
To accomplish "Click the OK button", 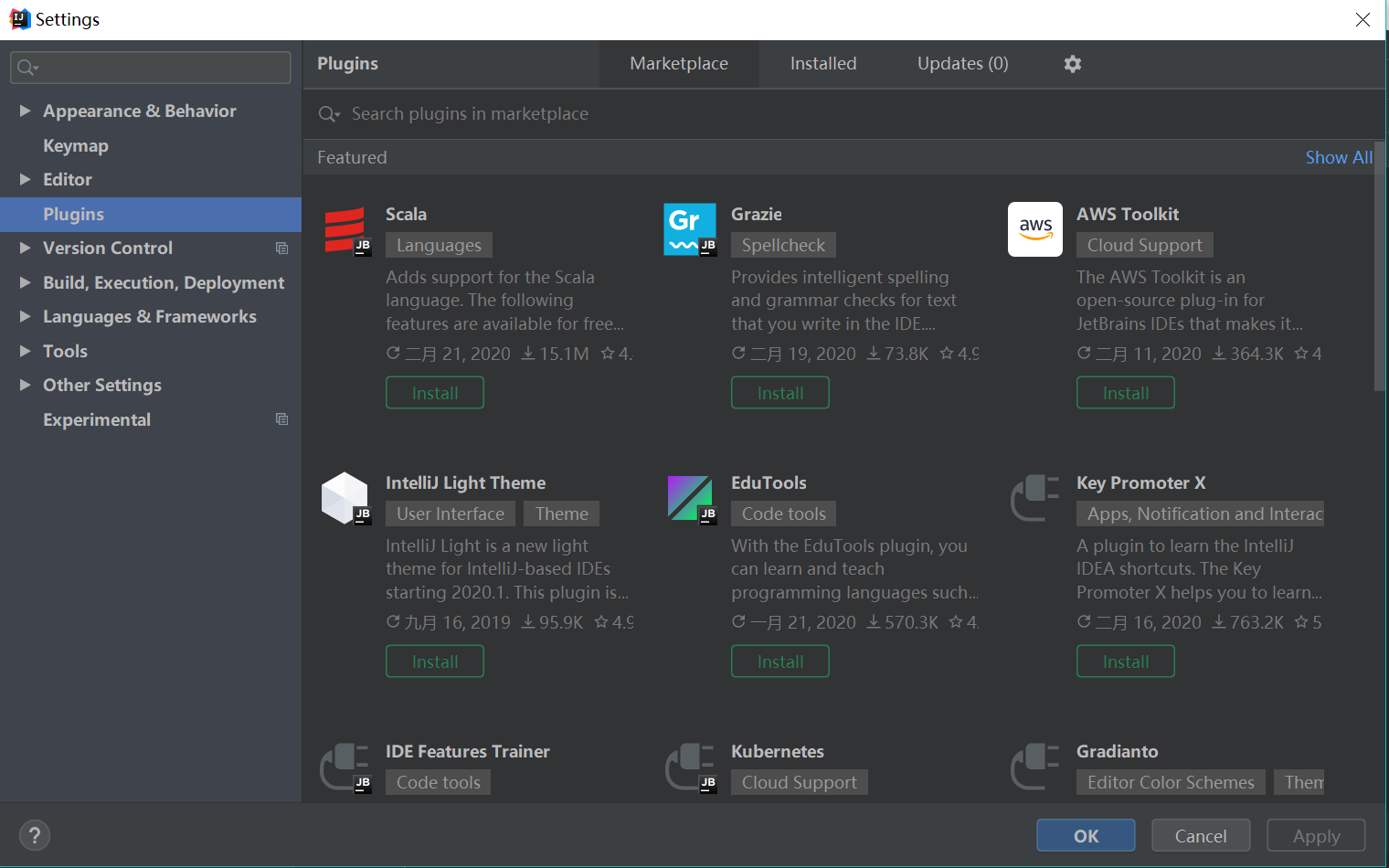I will 1087,835.
